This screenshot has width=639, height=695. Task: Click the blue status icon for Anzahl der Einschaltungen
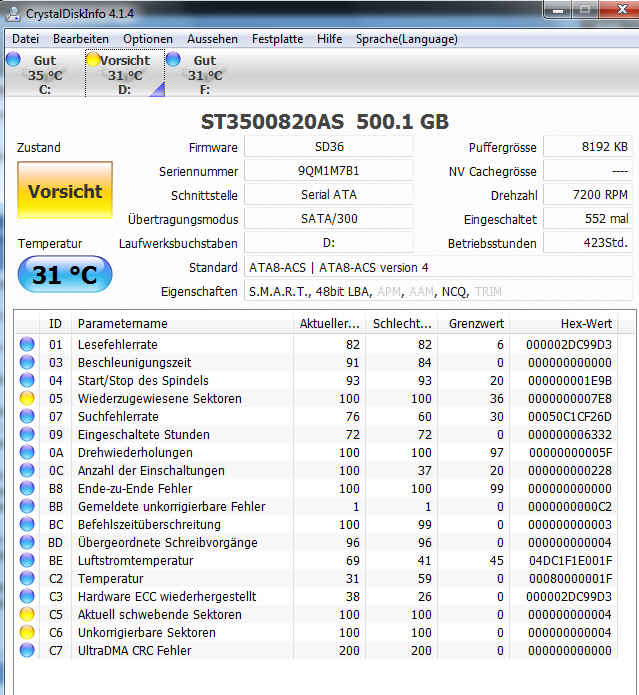pos(27,470)
